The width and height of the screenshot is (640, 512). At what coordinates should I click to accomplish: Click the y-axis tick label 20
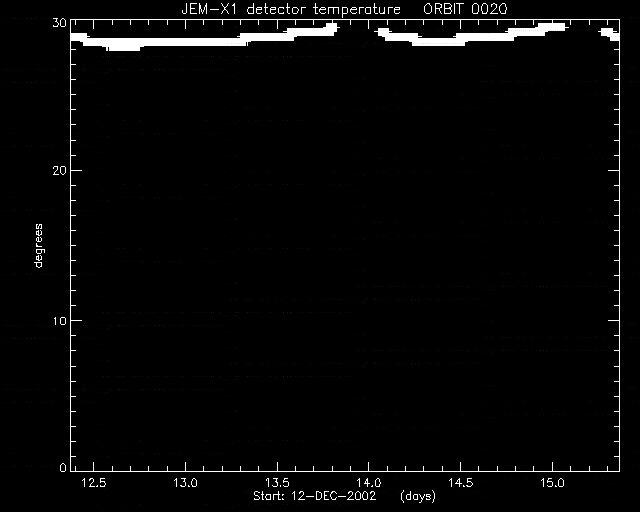pyautogui.click(x=59, y=171)
